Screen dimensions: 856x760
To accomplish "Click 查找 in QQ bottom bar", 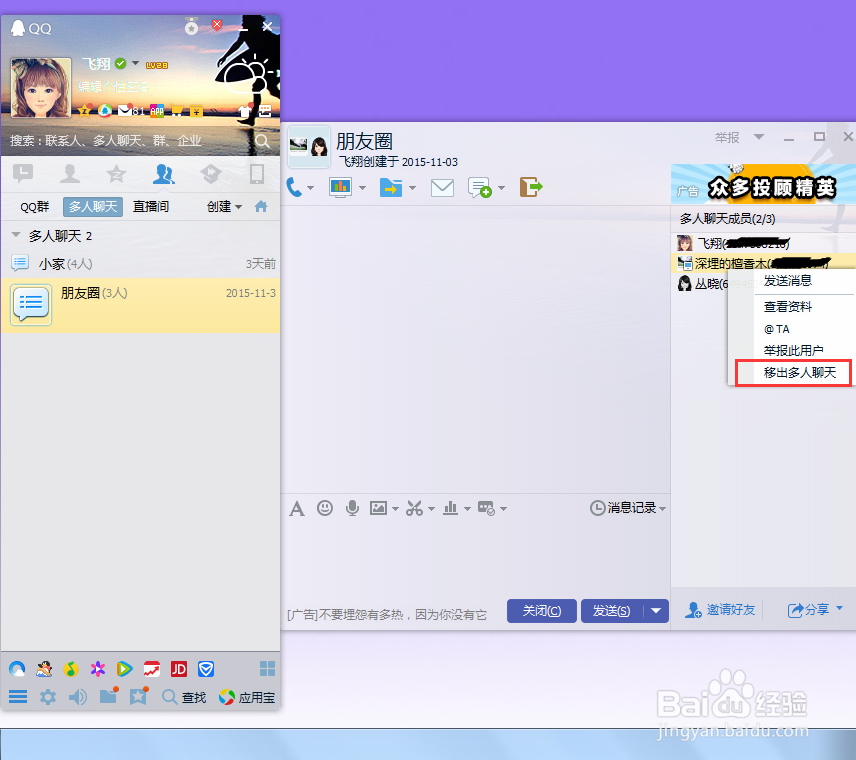I will pos(183,697).
